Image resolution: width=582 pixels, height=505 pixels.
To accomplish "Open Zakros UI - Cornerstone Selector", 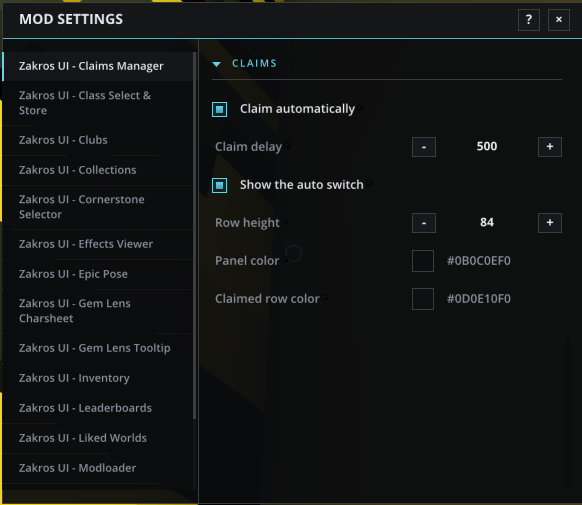I will [x=98, y=207].
